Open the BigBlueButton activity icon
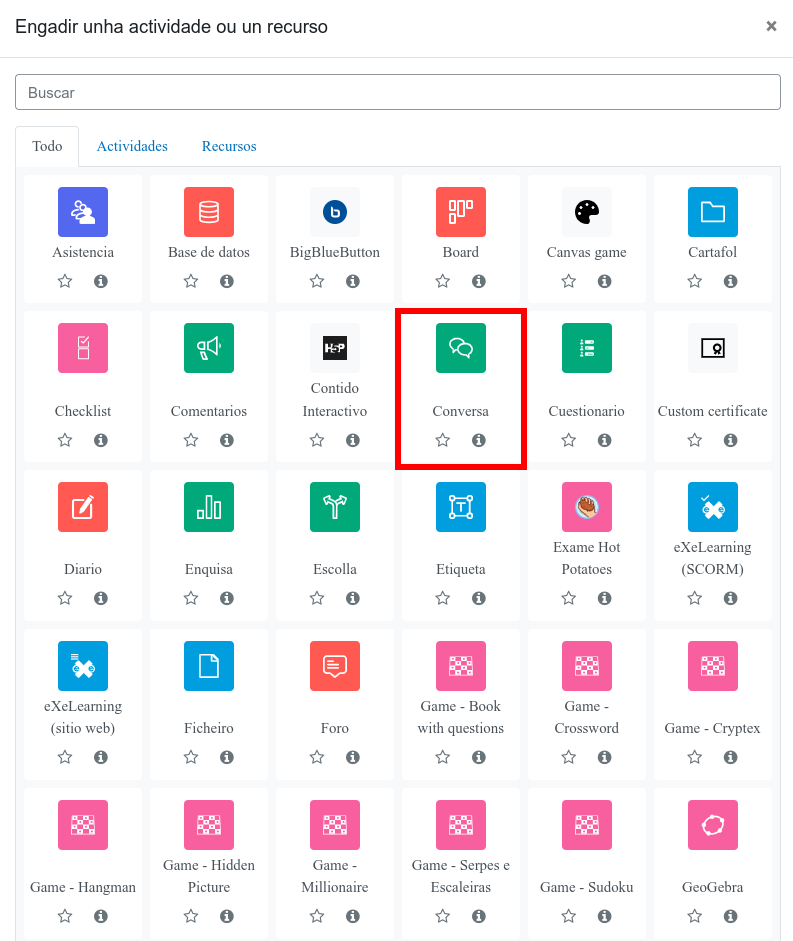This screenshot has height=941, width=793. pos(335,212)
